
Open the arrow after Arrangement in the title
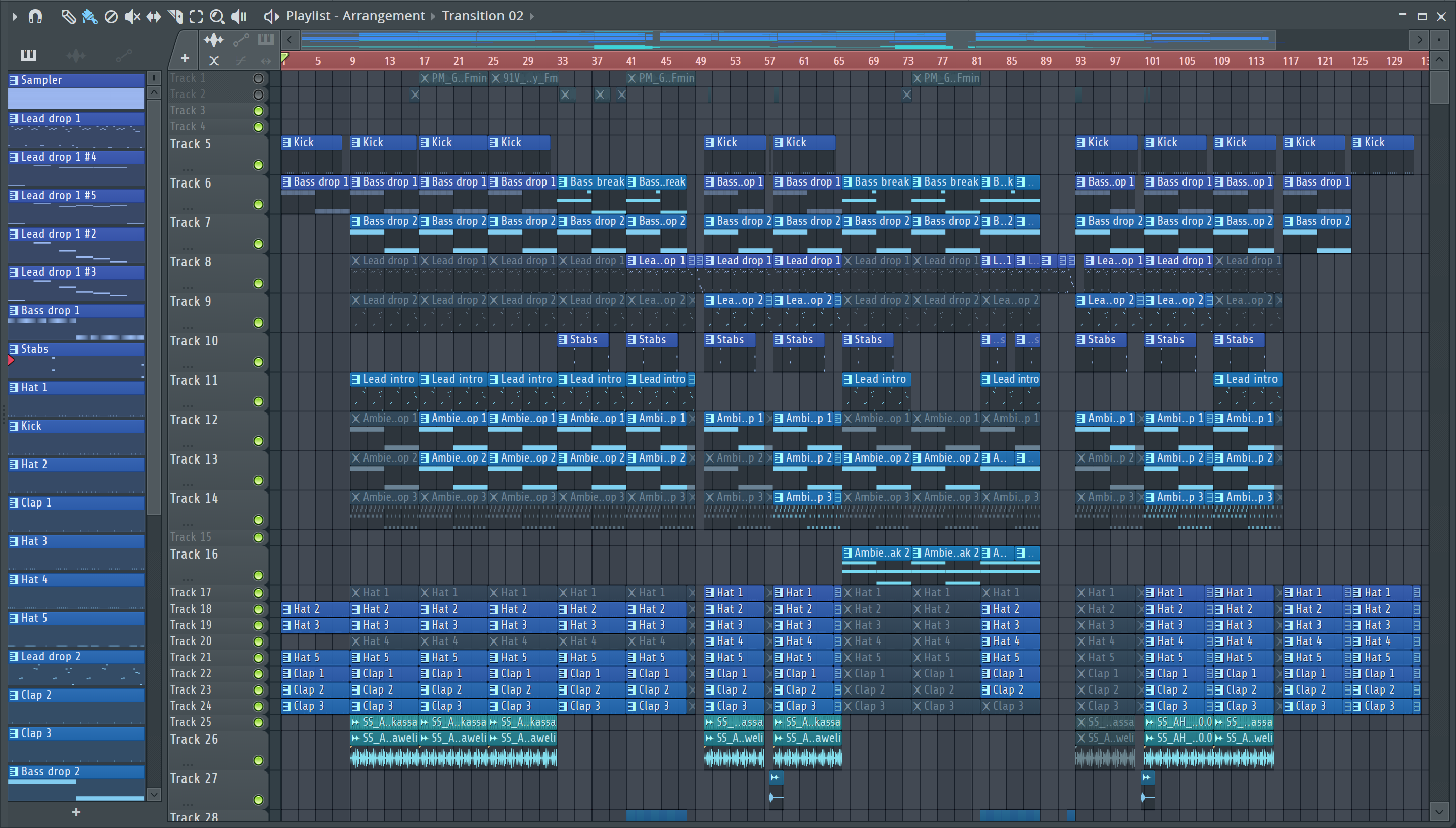tap(433, 17)
